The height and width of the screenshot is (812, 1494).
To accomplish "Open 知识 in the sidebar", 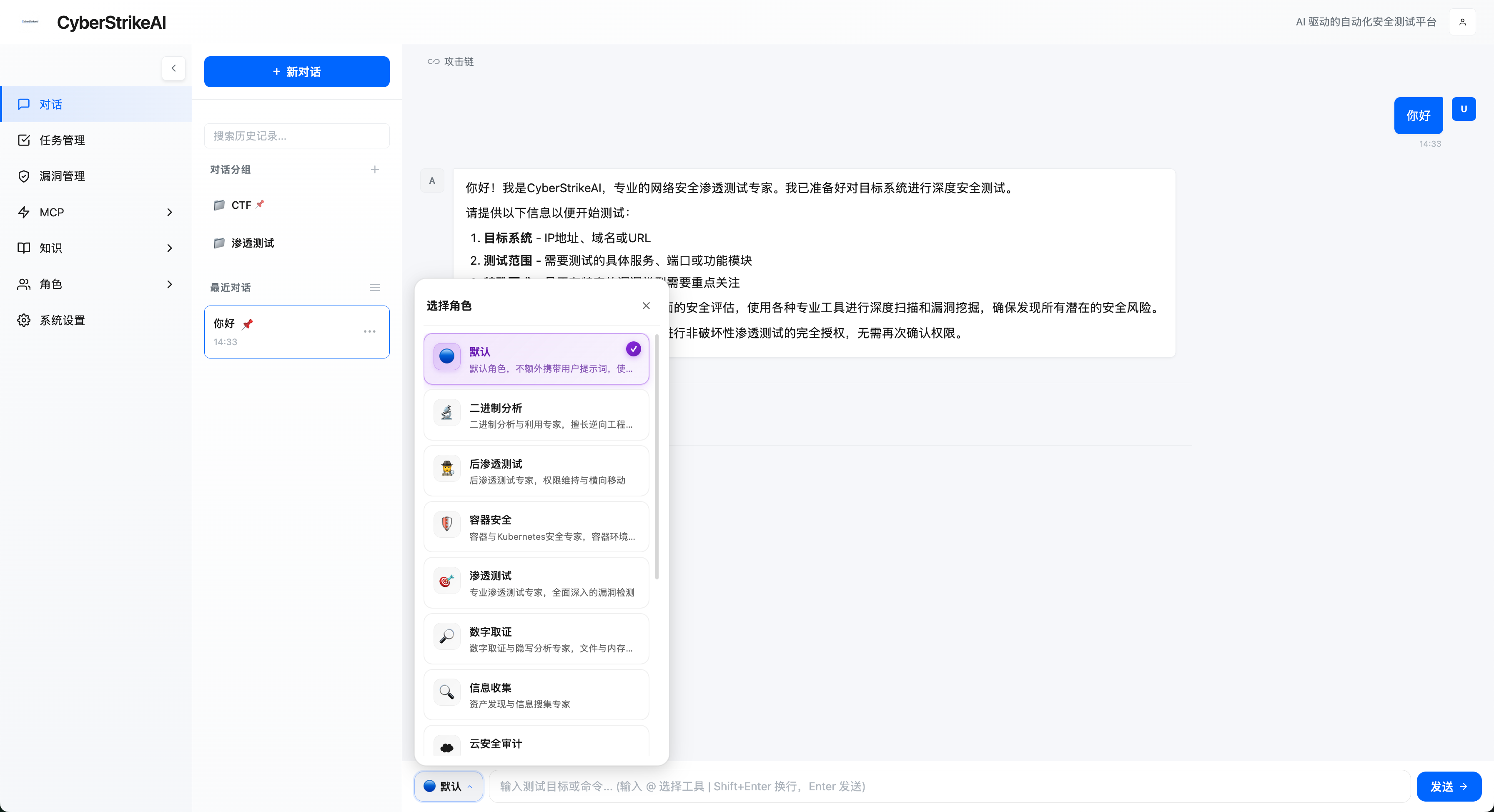I will [x=96, y=248].
